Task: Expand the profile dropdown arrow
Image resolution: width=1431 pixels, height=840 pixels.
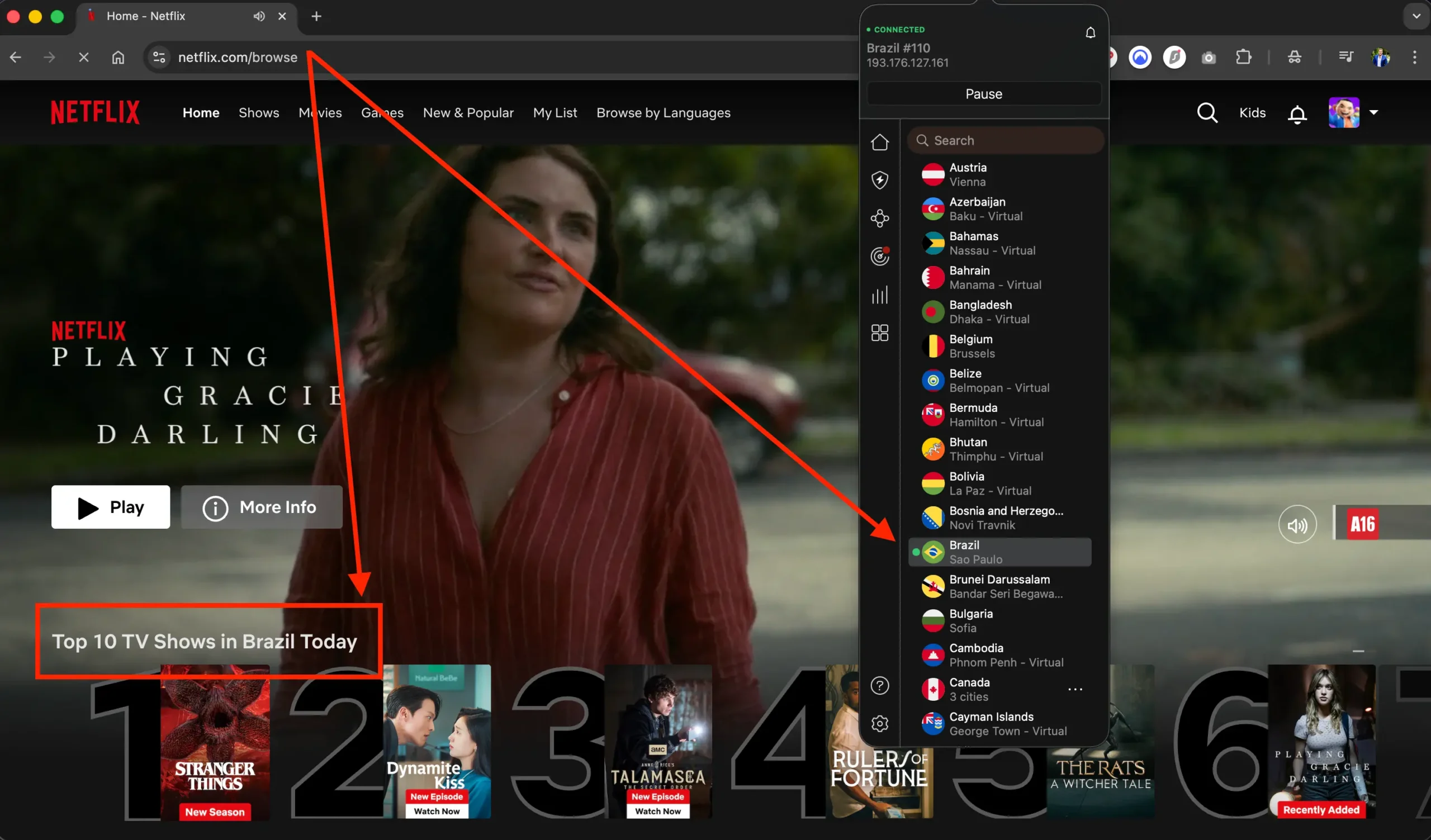Action: (1375, 112)
